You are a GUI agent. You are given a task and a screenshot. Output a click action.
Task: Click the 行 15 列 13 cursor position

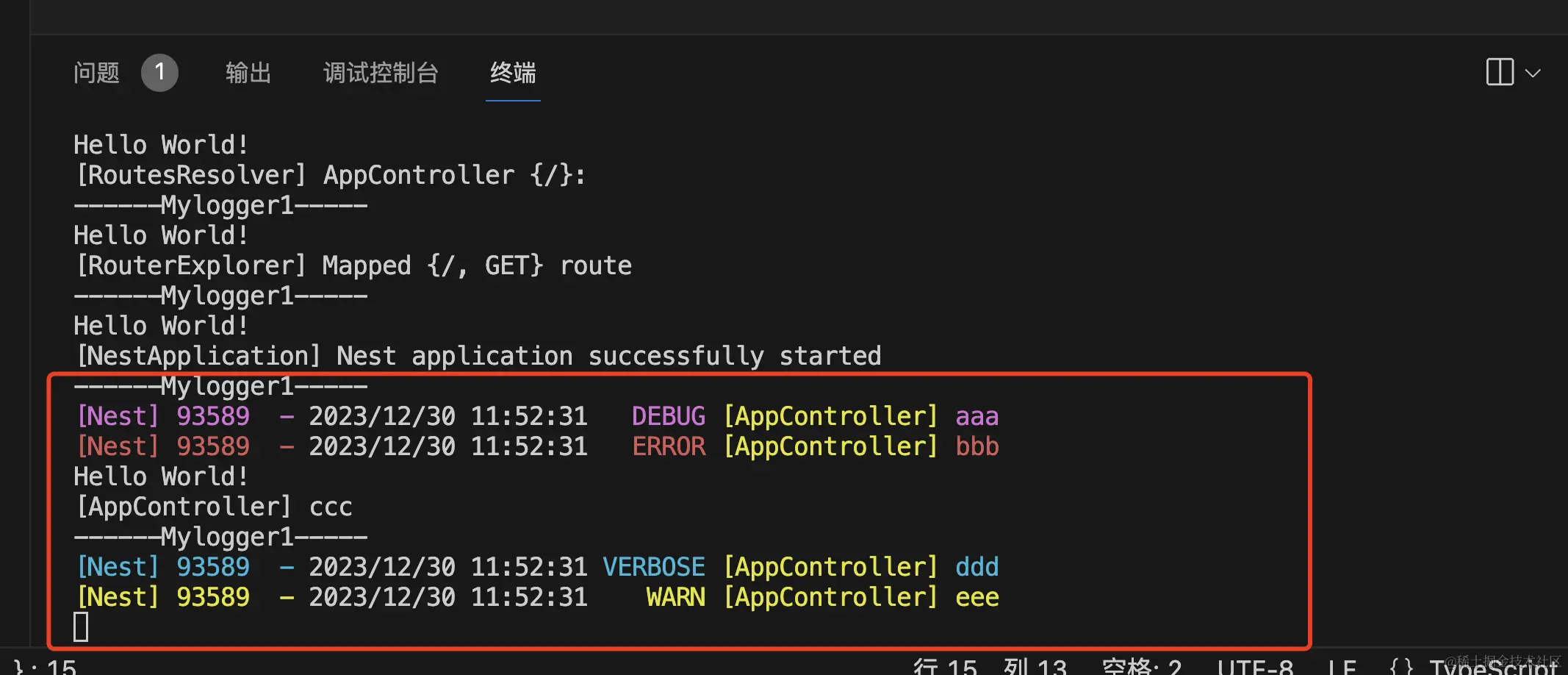coord(989,666)
